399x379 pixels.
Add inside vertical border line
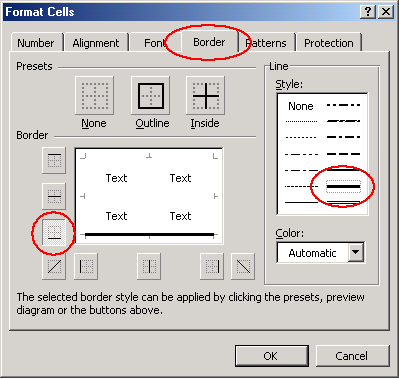pos(149,266)
